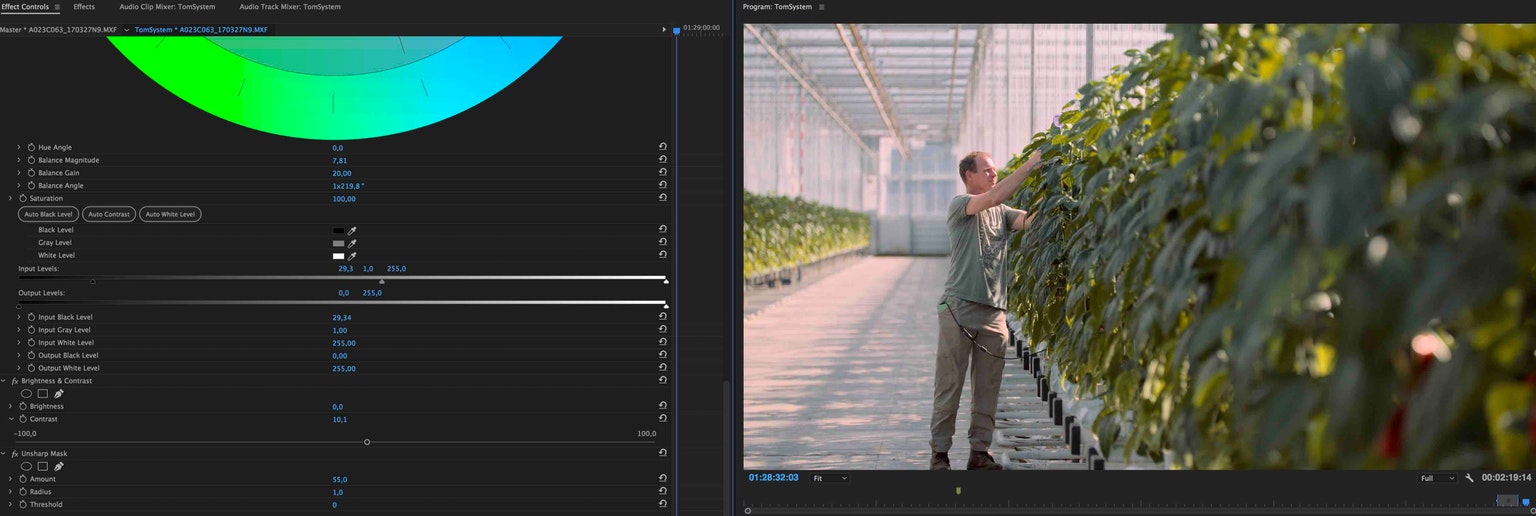Viewport: 1536px width, 516px height.
Task: Click the Auto Black Level button
Action: (x=48, y=214)
